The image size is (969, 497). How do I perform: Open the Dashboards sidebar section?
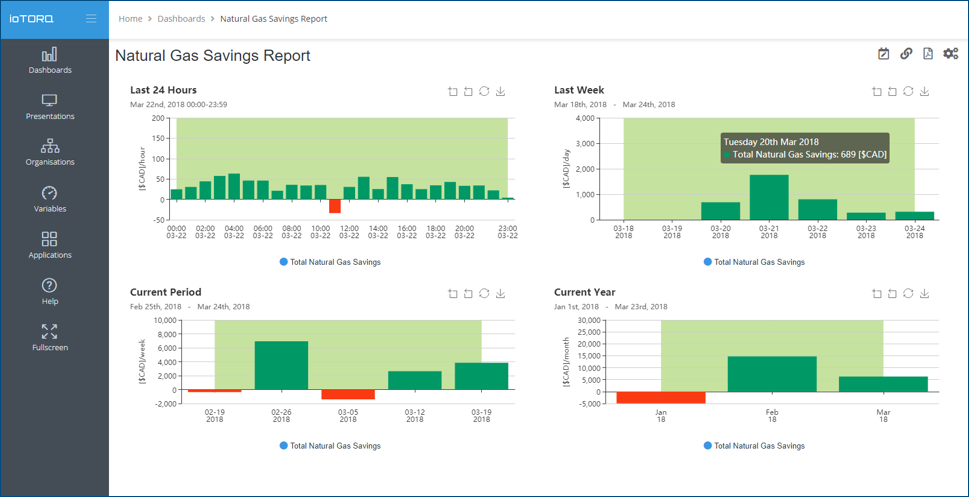tap(50, 61)
